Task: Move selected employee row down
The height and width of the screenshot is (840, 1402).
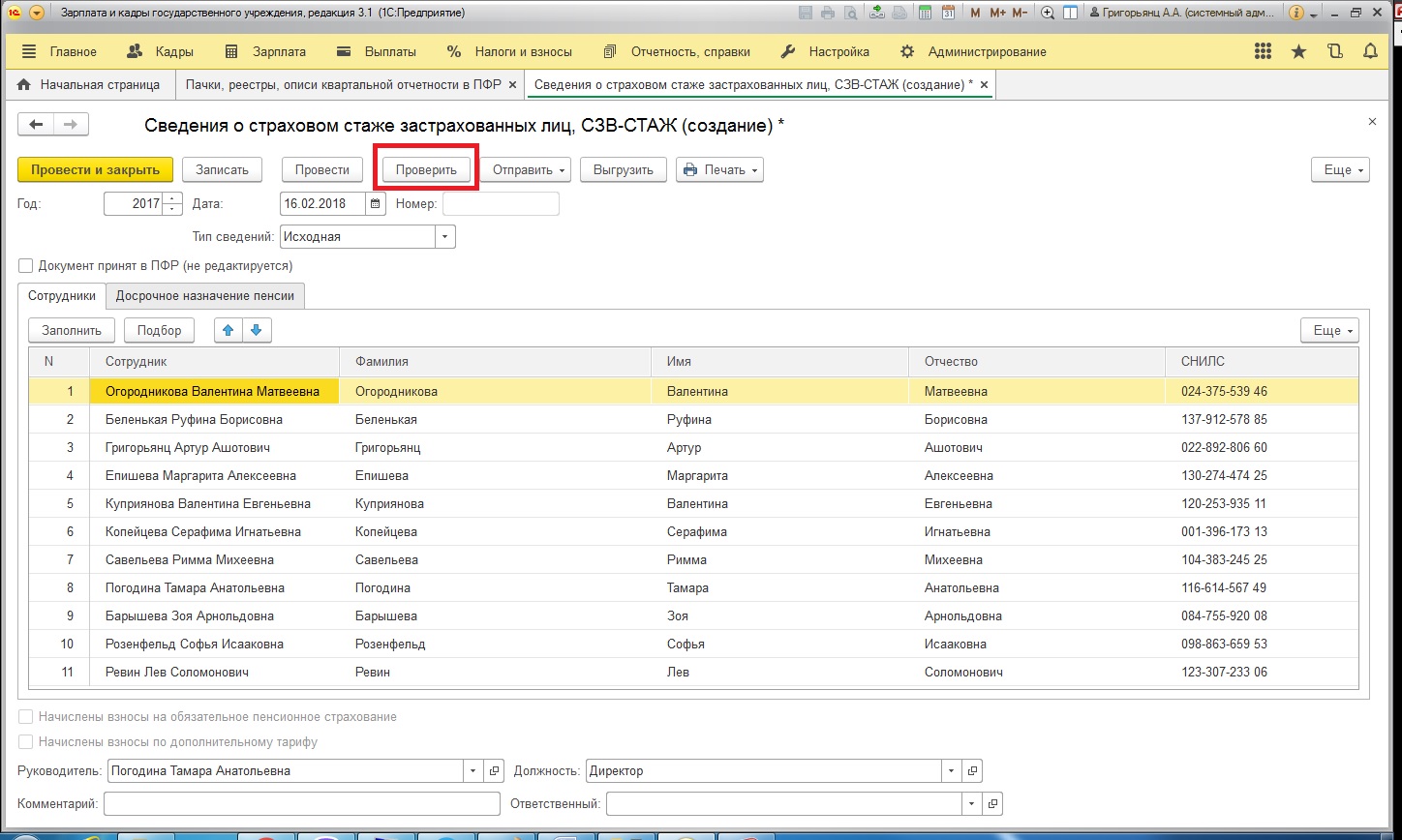Action: (257, 330)
